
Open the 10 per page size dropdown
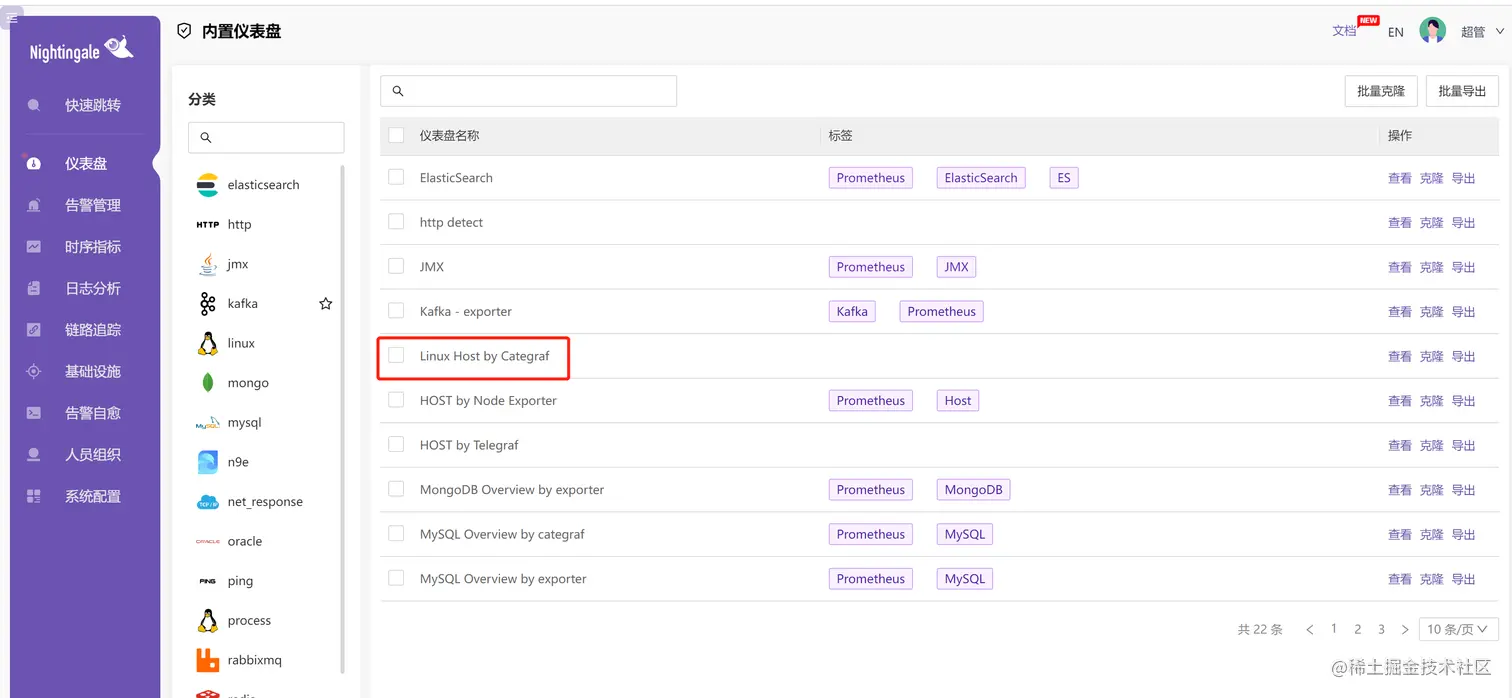point(1459,629)
